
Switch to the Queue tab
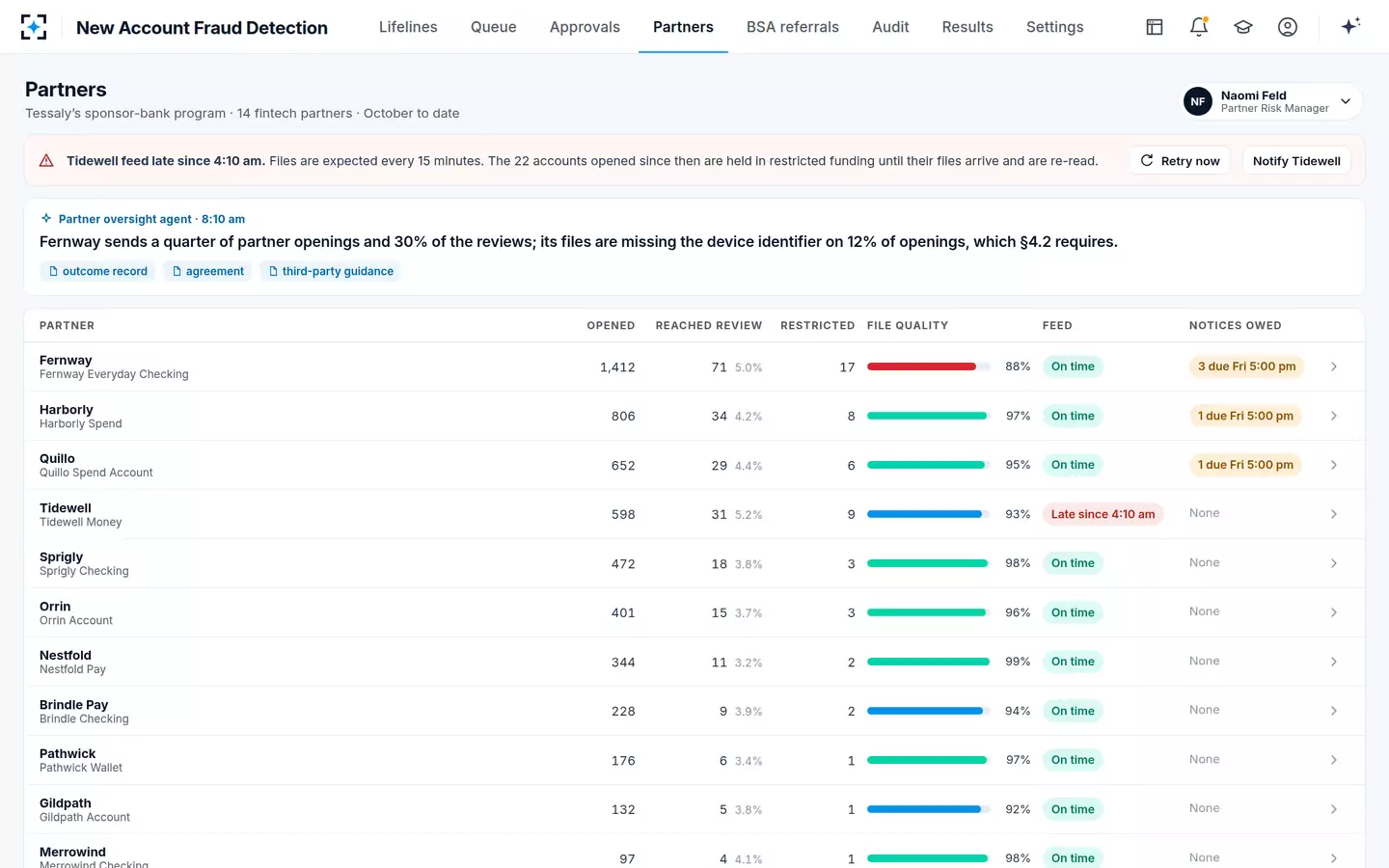494,27
